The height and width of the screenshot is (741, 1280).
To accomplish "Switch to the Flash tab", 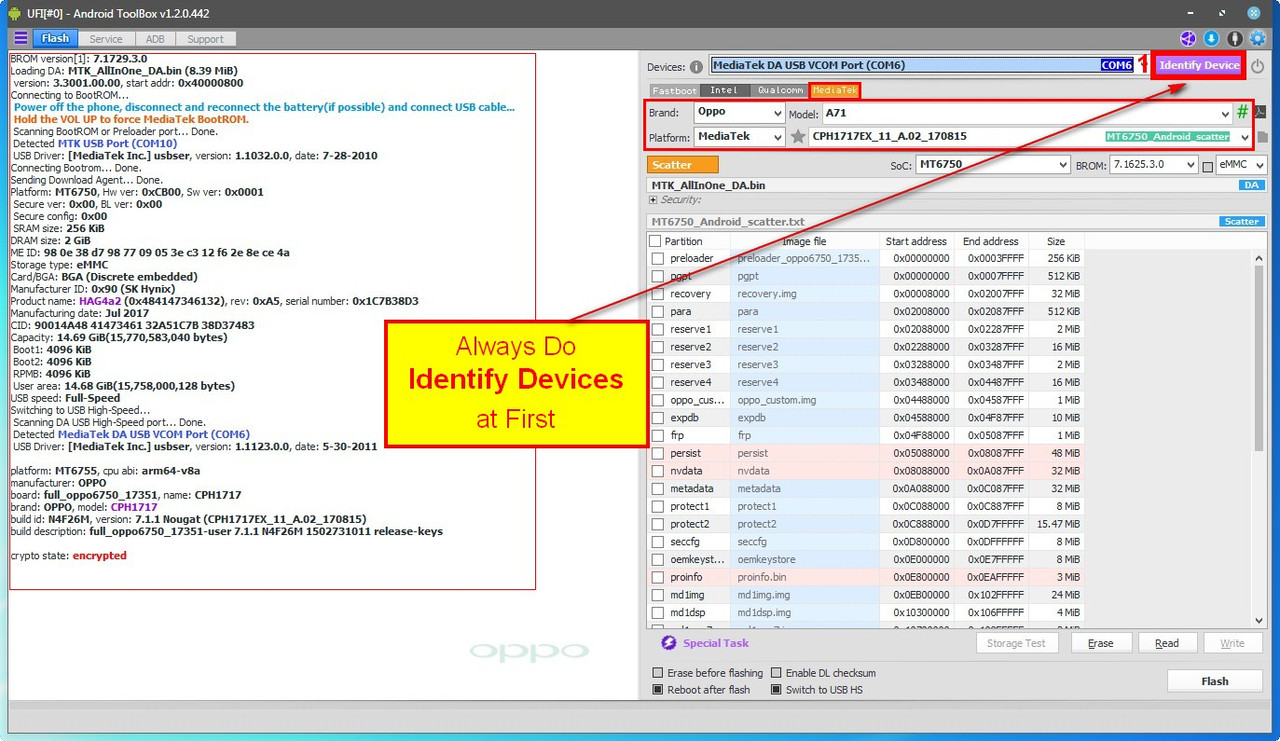I will click(56, 38).
